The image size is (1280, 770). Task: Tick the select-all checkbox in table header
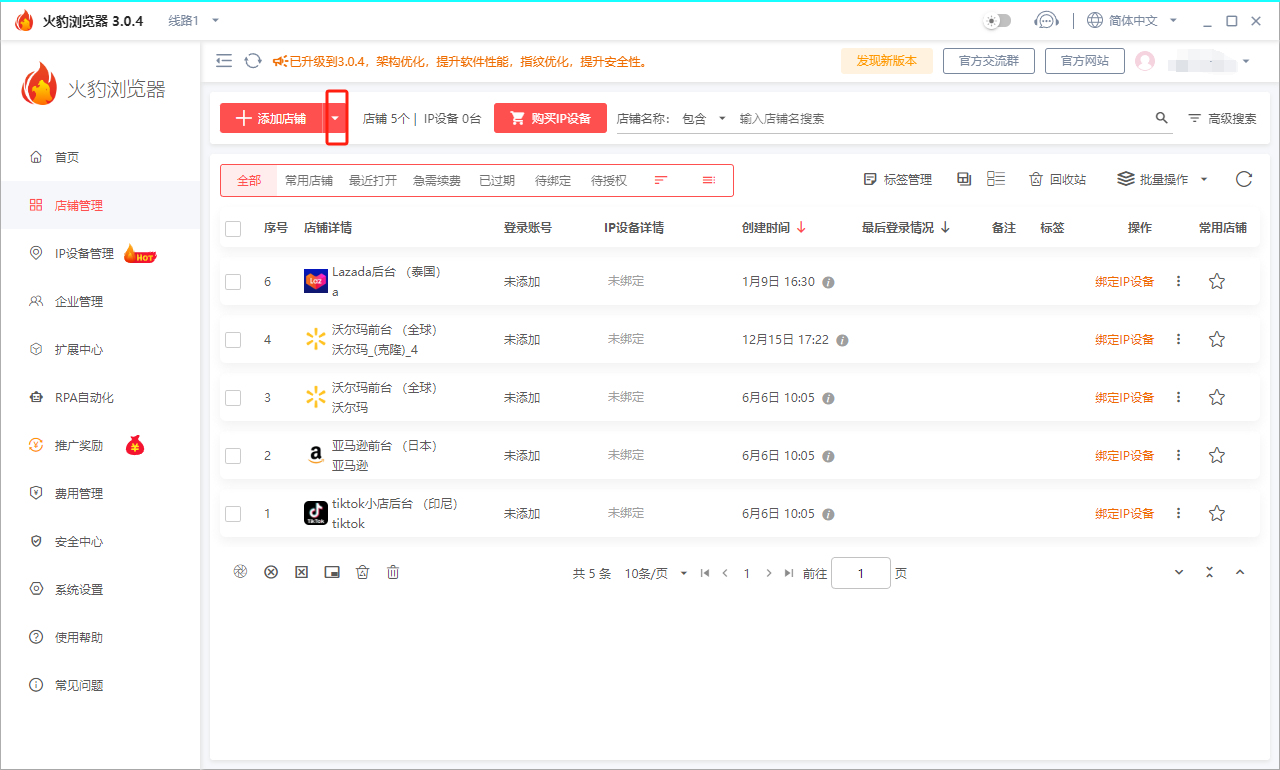pyautogui.click(x=233, y=229)
